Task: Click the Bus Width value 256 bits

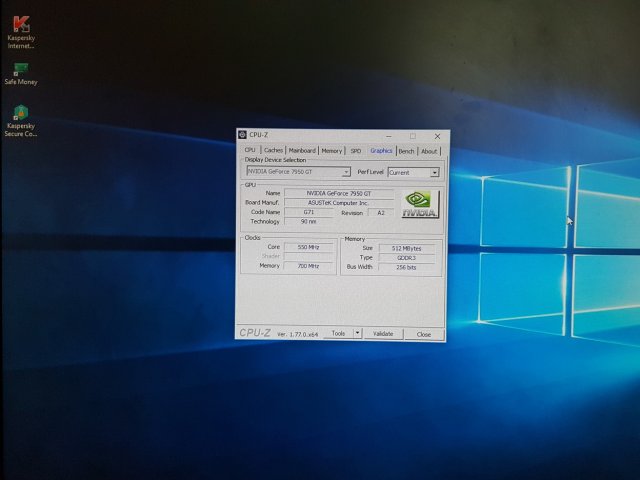Action: (407, 267)
